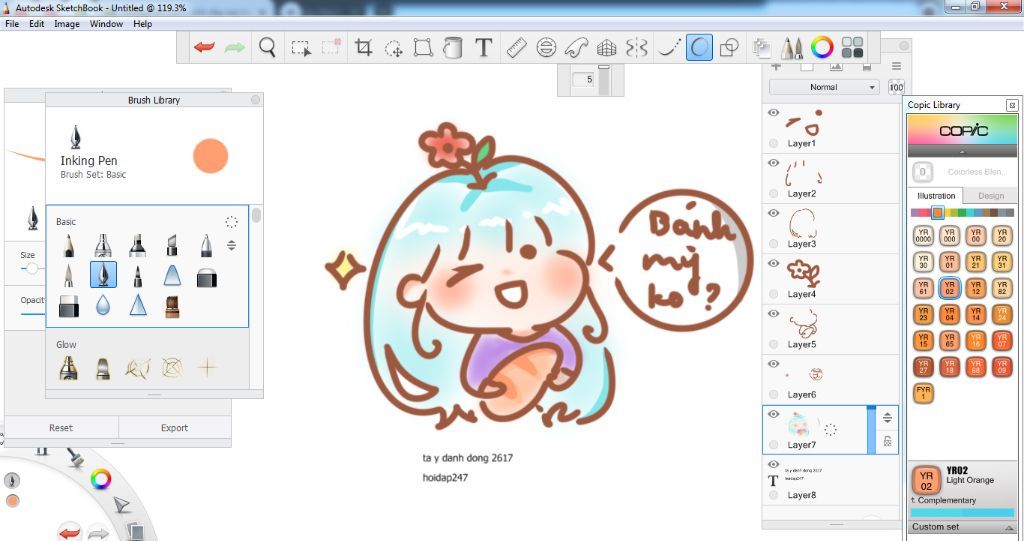Toggle the Brush Palette toolbar icon
Screen dimensions: 1024x541
[792, 47]
